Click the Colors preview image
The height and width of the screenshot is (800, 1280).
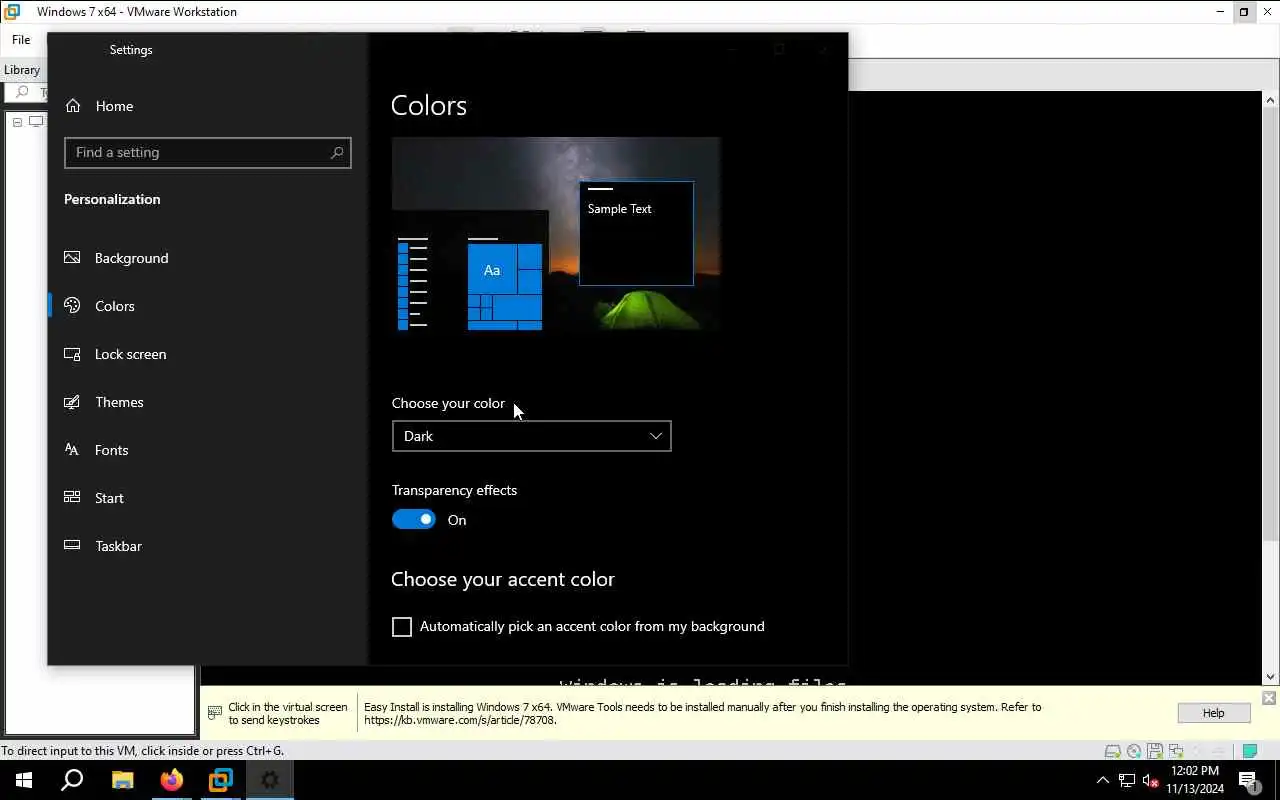[556, 234]
